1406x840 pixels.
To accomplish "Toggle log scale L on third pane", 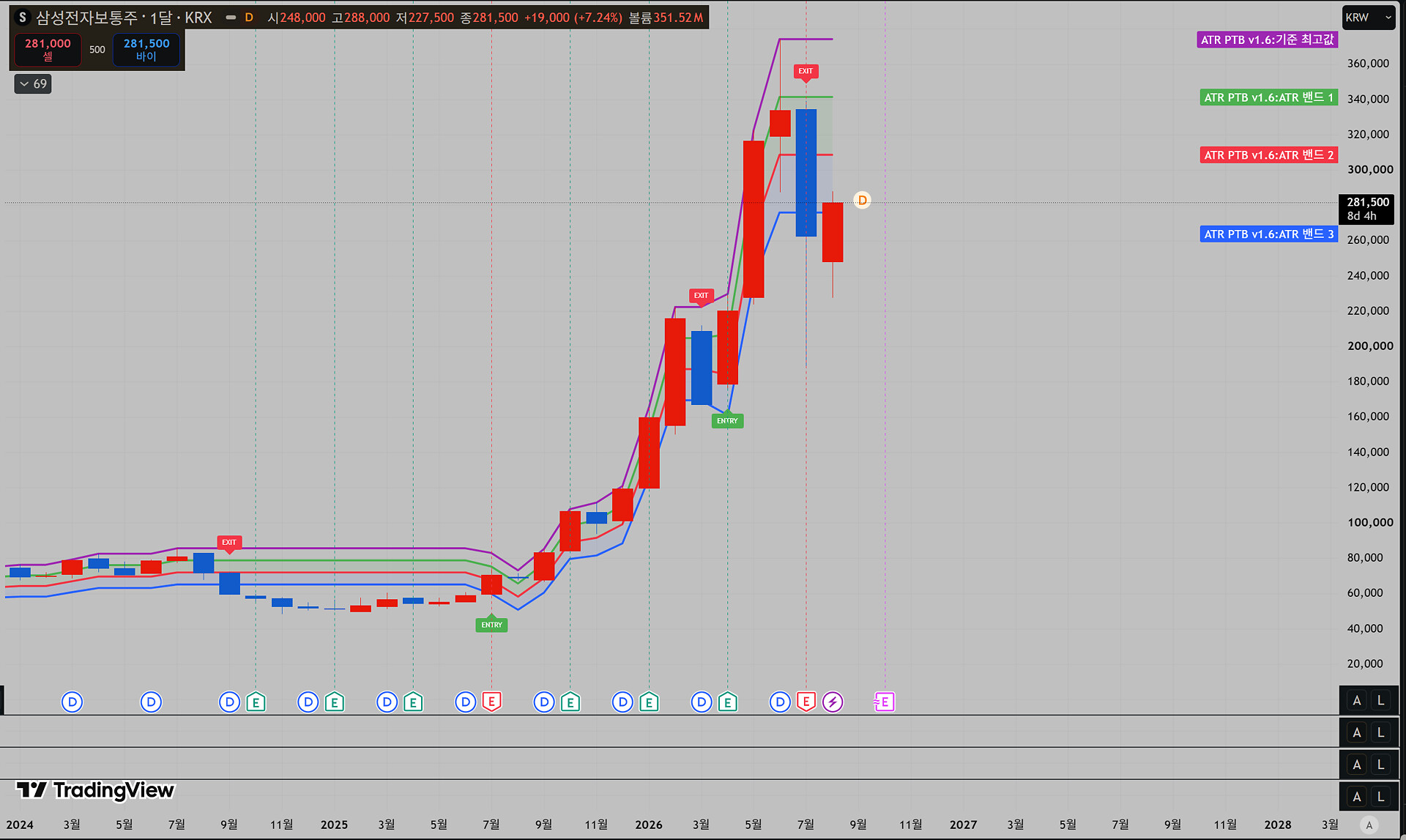I will [x=1381, y=765].
